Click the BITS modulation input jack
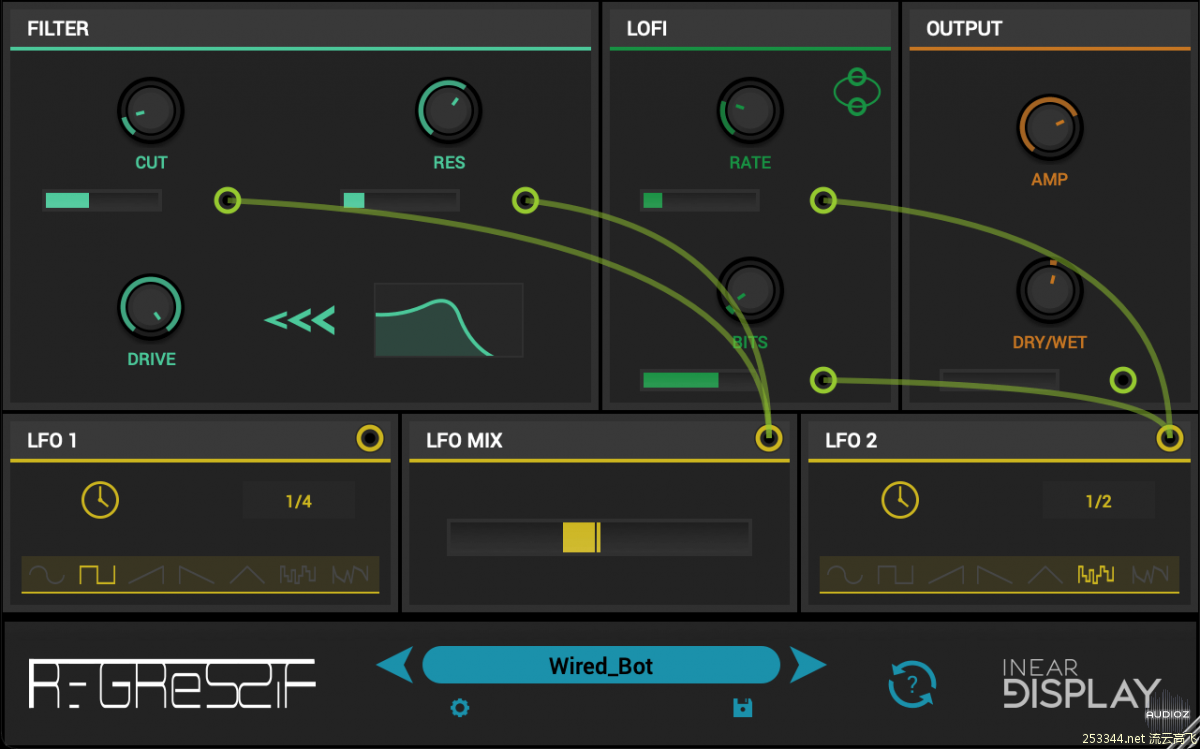 point(823,380)
